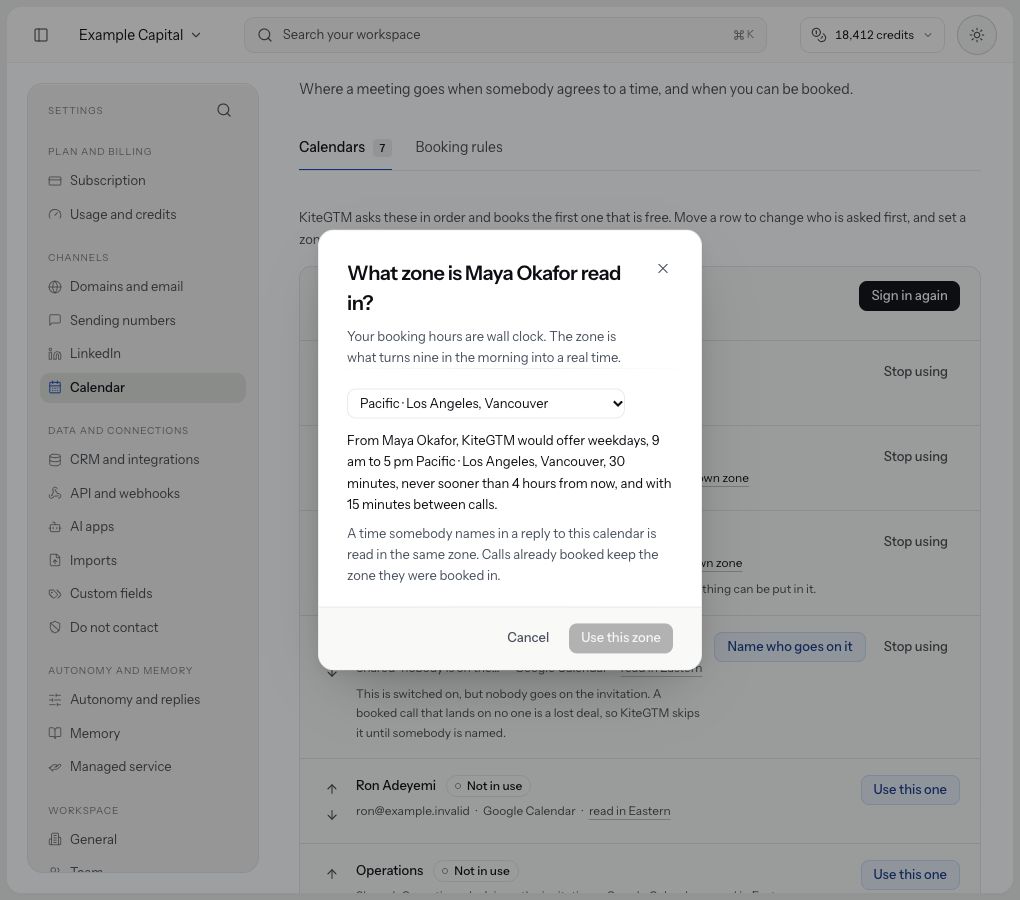Click the AI apps robot icon
Viewport: 1020px width, 900px height.
click(x=55, y=527)
